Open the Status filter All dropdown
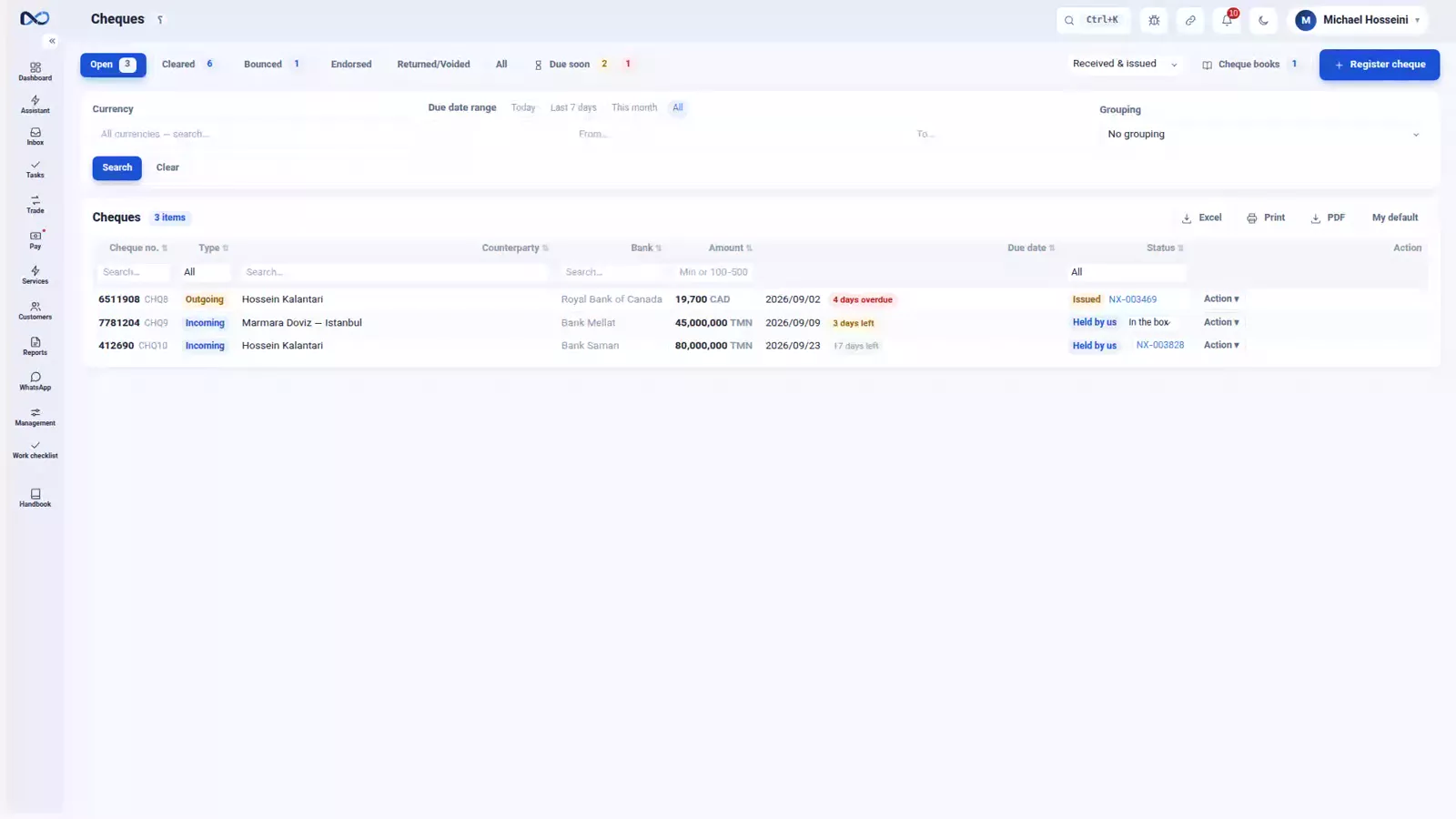 click(x=1126, y=272)
